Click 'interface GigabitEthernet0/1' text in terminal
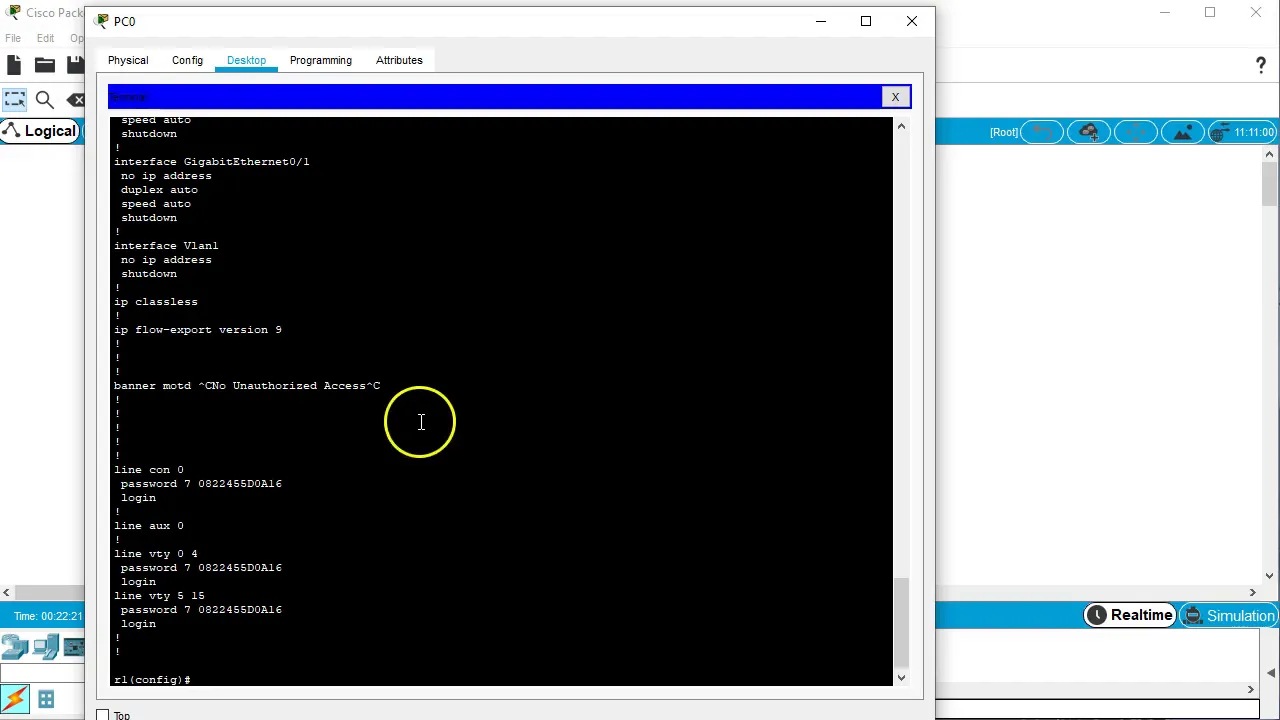 pyautogui.click(x=212, y=162)
